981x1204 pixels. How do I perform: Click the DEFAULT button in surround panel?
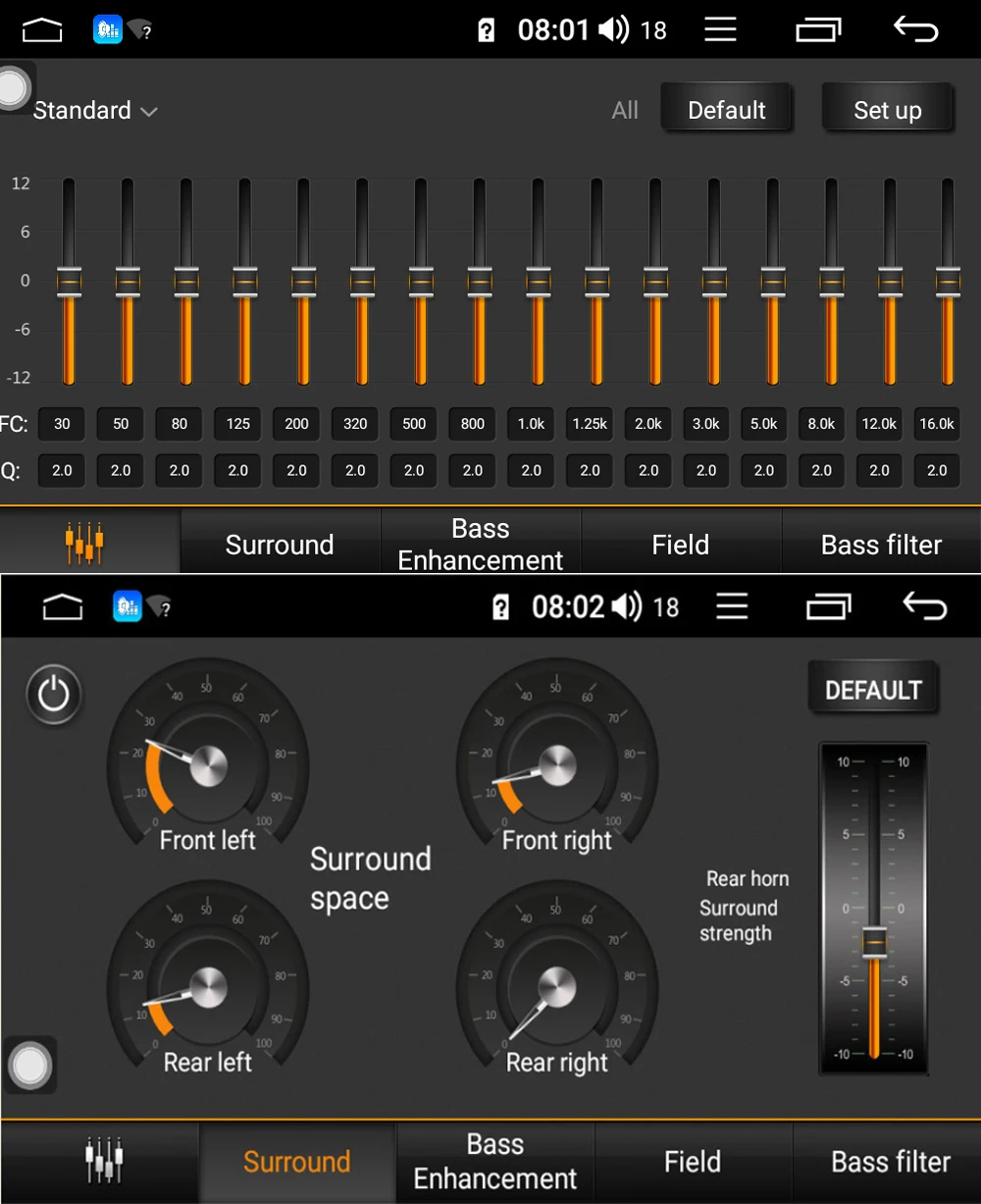(873, 690)
